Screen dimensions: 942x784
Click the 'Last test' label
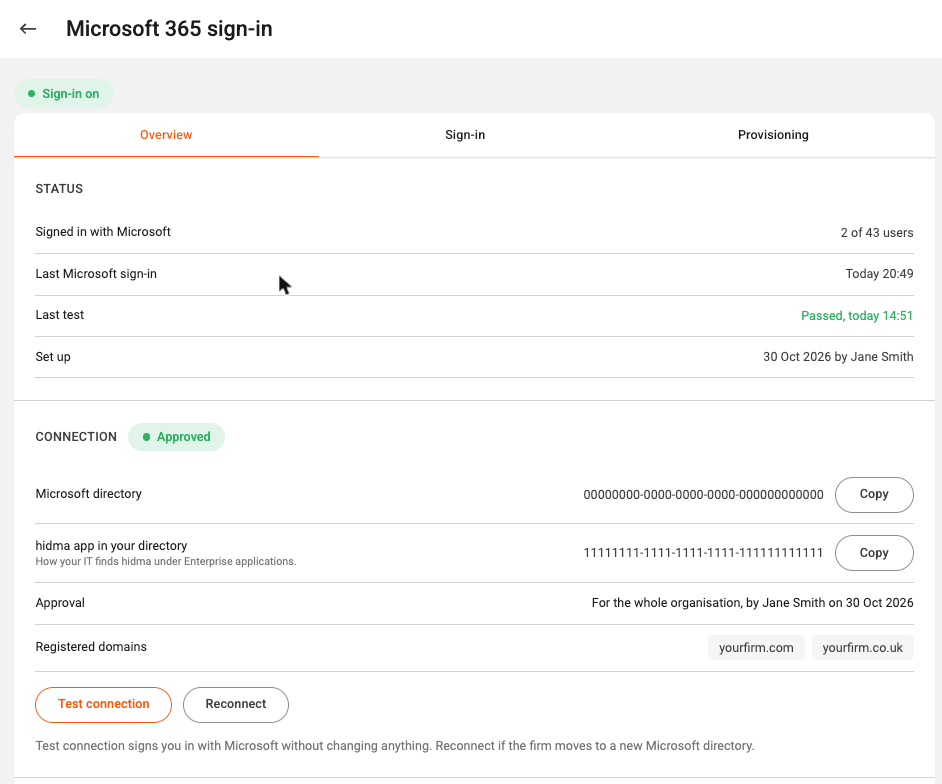pos(59,315)
